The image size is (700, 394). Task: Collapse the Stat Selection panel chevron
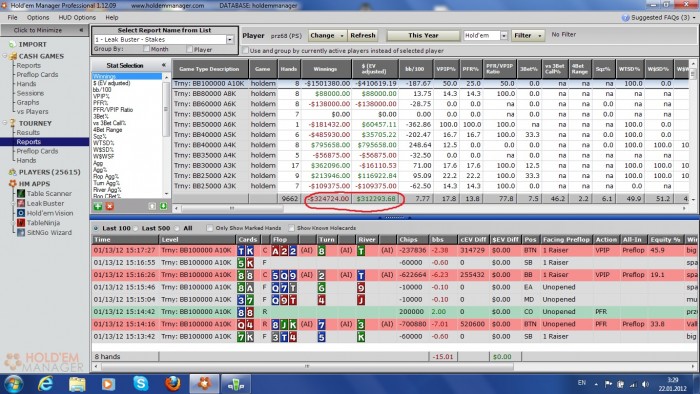[x=164, y=65]
